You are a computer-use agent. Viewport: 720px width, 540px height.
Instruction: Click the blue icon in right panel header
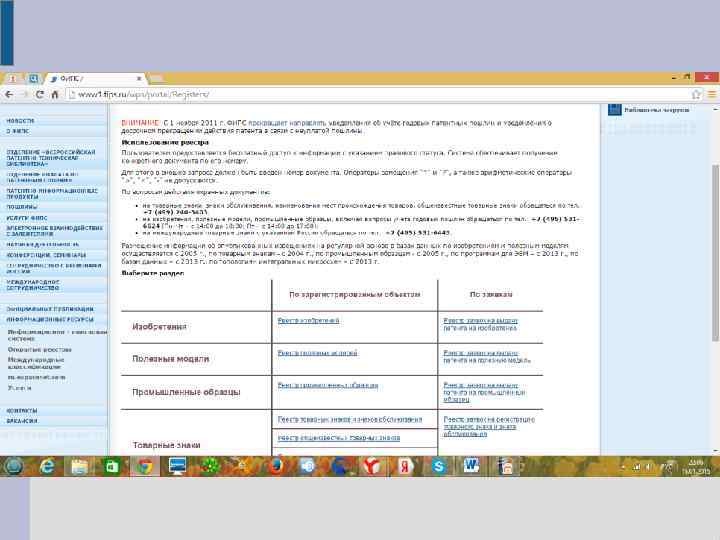point(614,110)
